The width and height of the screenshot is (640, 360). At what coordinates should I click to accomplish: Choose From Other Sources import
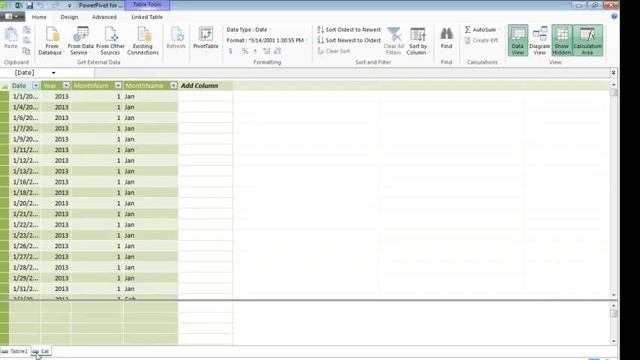click(111, 41)
